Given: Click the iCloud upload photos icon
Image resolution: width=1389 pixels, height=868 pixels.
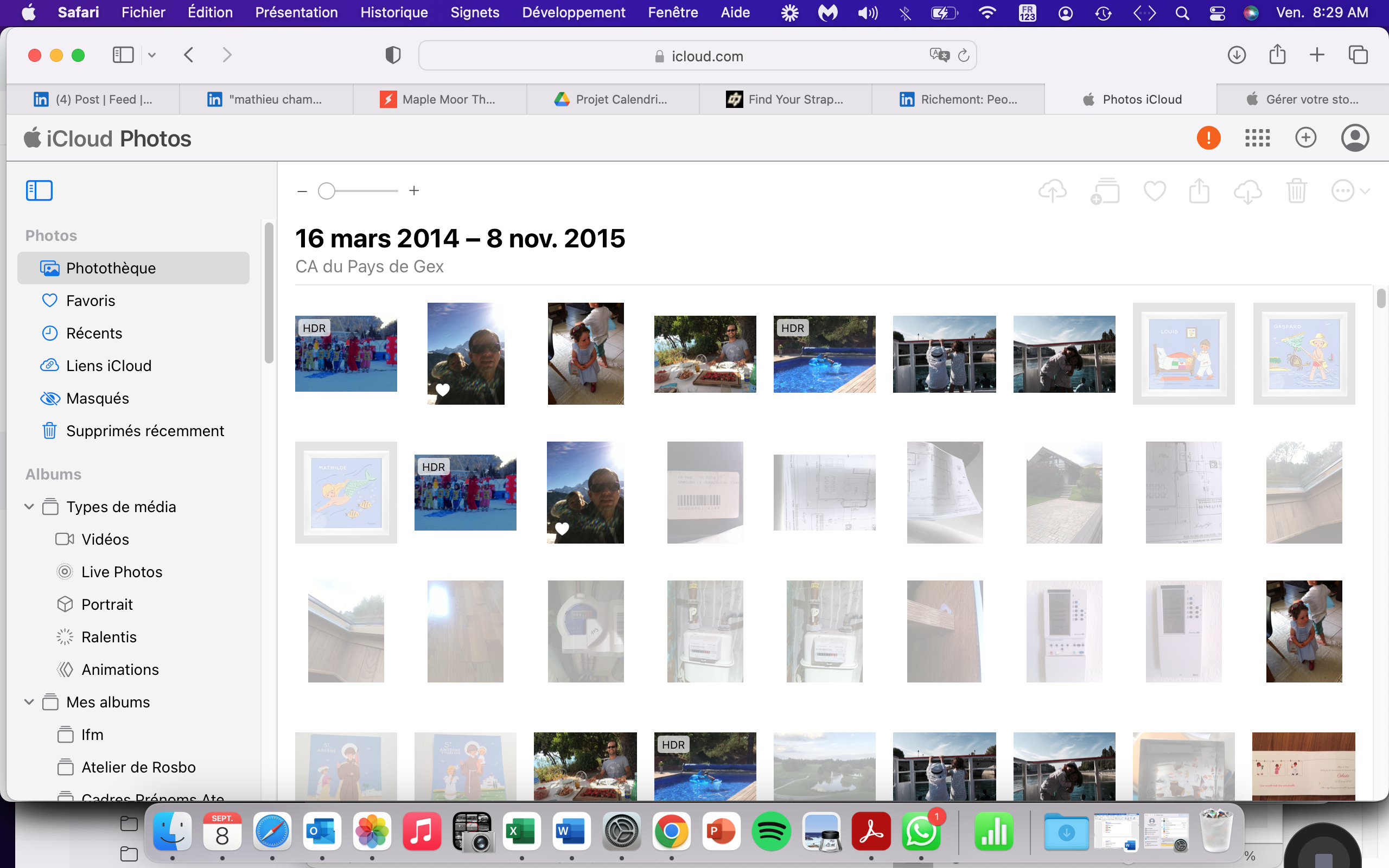Looking at the screenshot, I should (x=1052, y=191).
